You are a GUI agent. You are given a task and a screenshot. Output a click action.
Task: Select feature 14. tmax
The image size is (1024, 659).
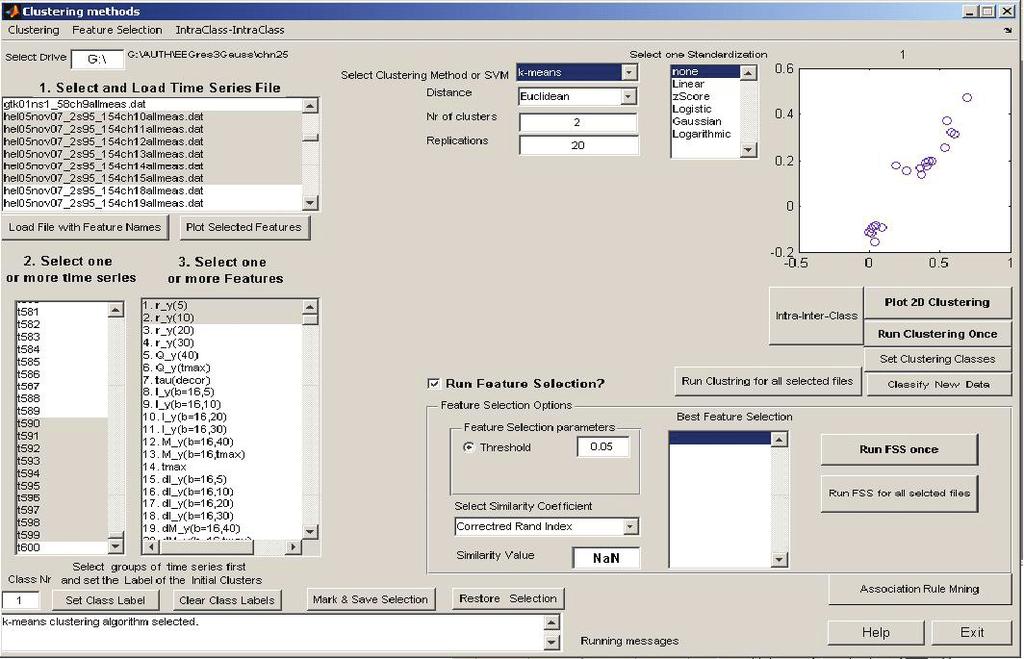click(222, 467)
